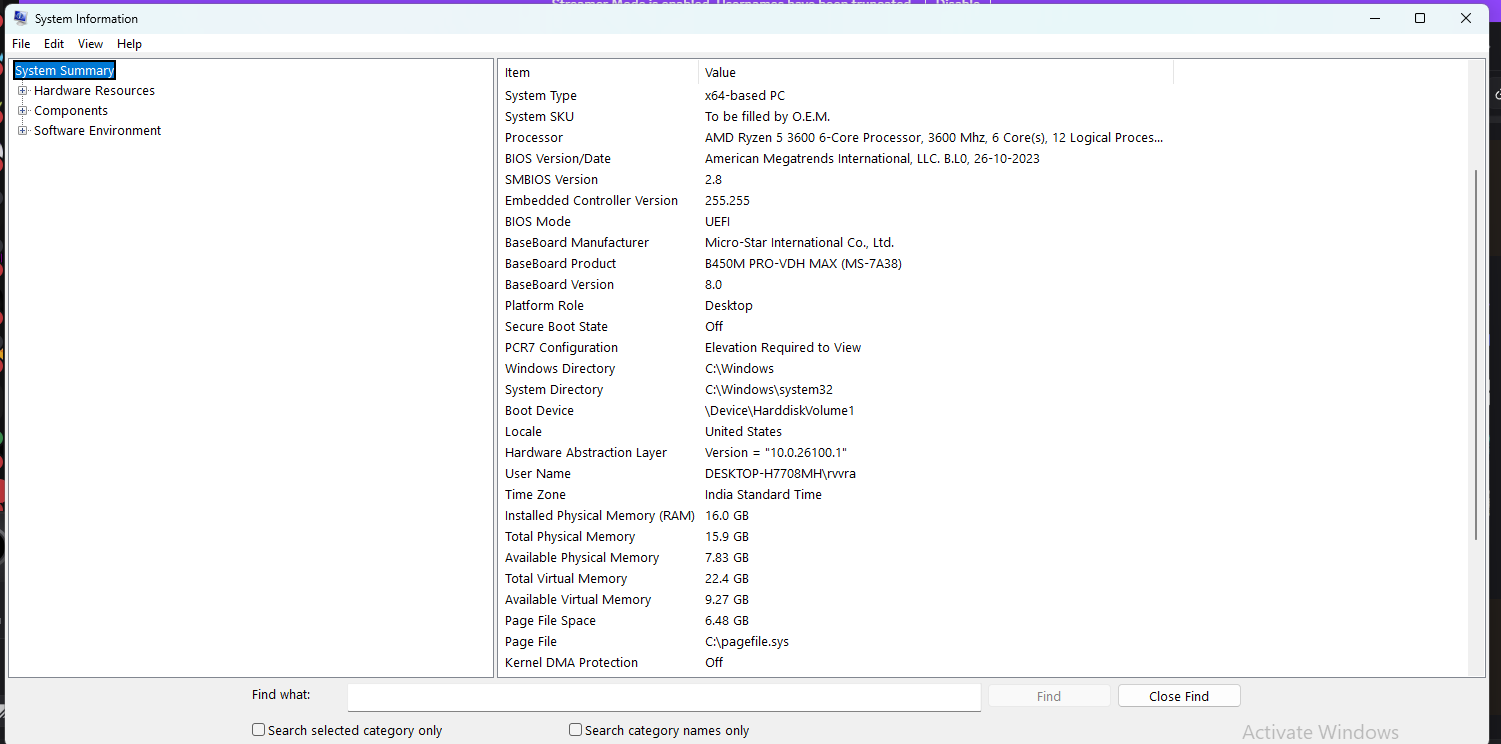Viewport: 1501px width, 744px height.
Task: Select the SMBIOS Version row
Action: coord(835,180)
